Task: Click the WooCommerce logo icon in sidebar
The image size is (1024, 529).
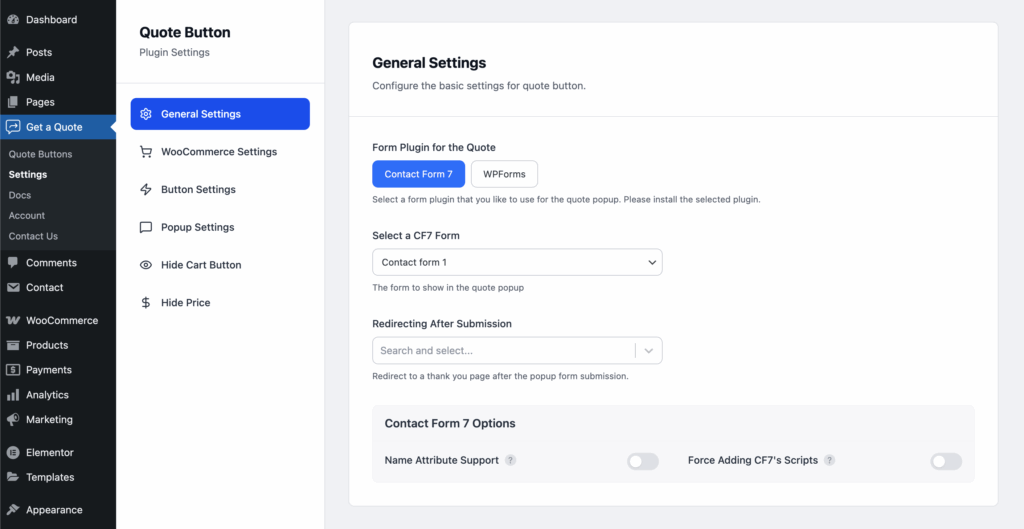Action: coord(13,321)
